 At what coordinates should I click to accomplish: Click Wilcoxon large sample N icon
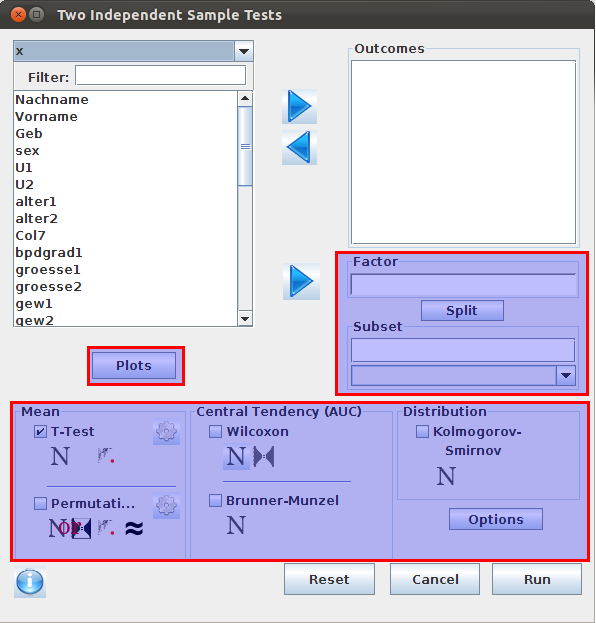point(236,457)
